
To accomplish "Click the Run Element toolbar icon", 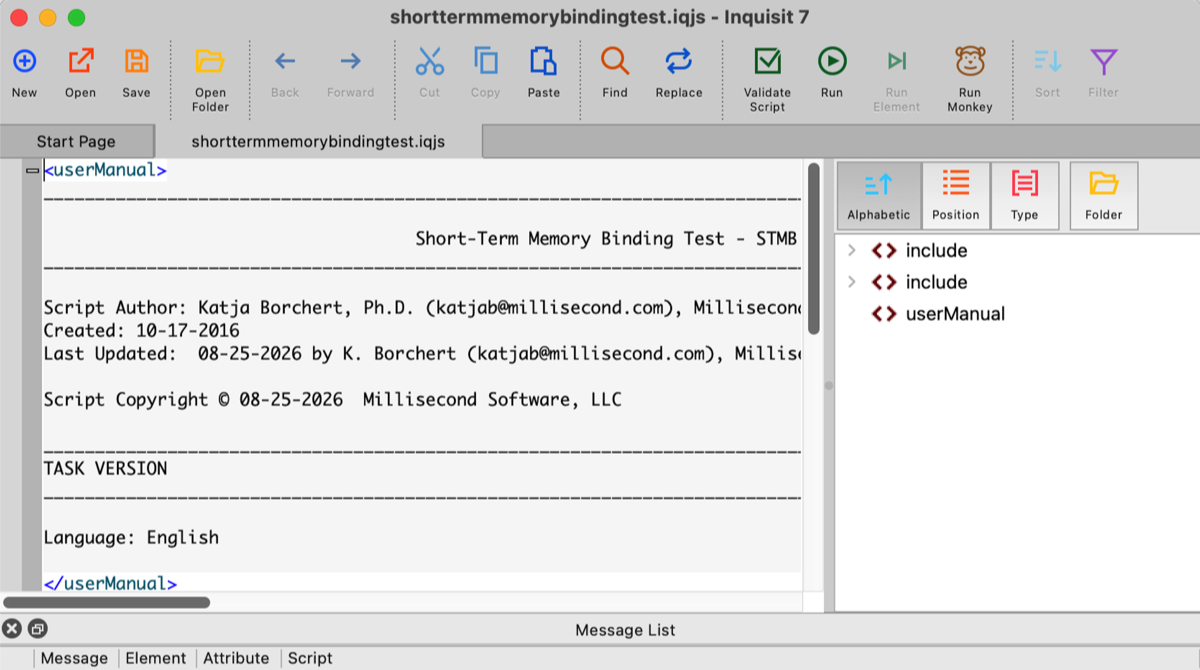I will point(896,62).
